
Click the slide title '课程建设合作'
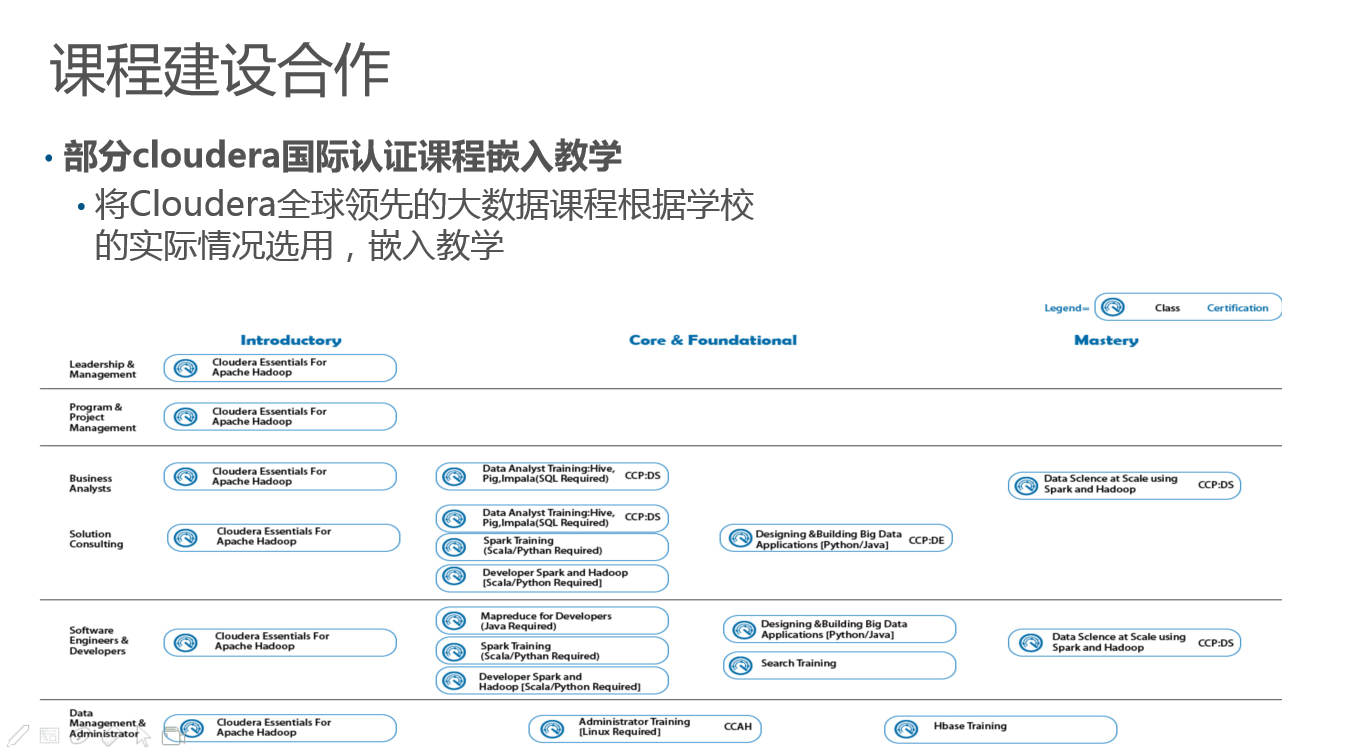220,71
